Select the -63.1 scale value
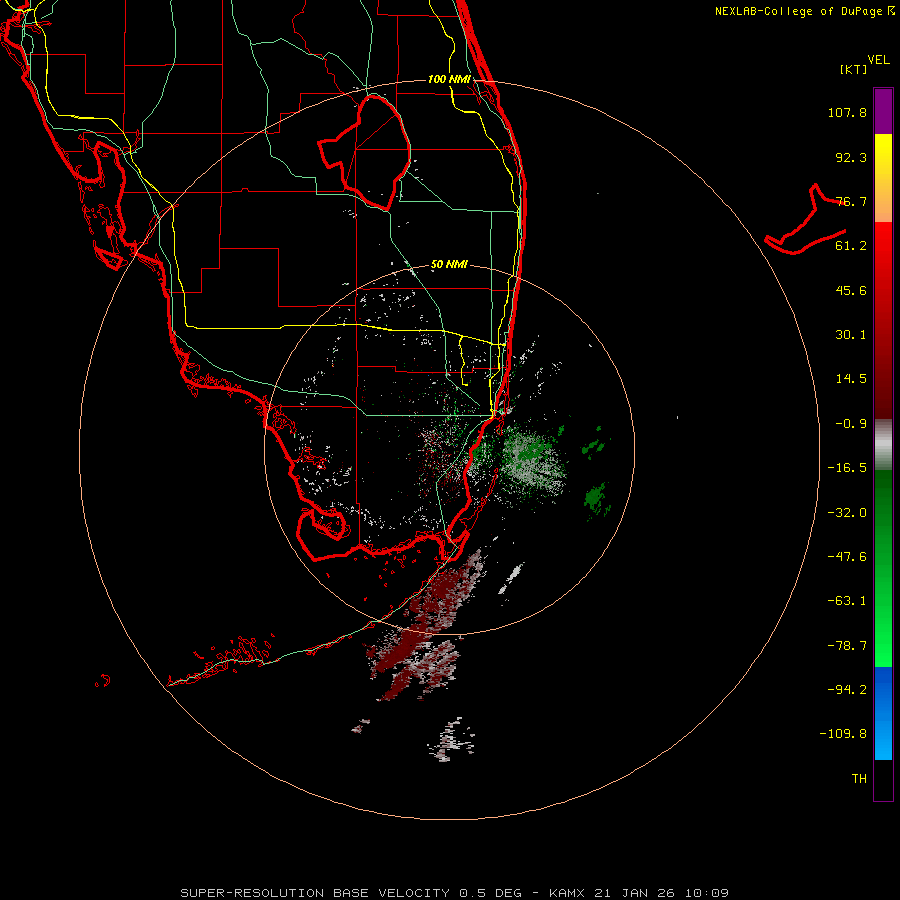 [x=847, y=601]
